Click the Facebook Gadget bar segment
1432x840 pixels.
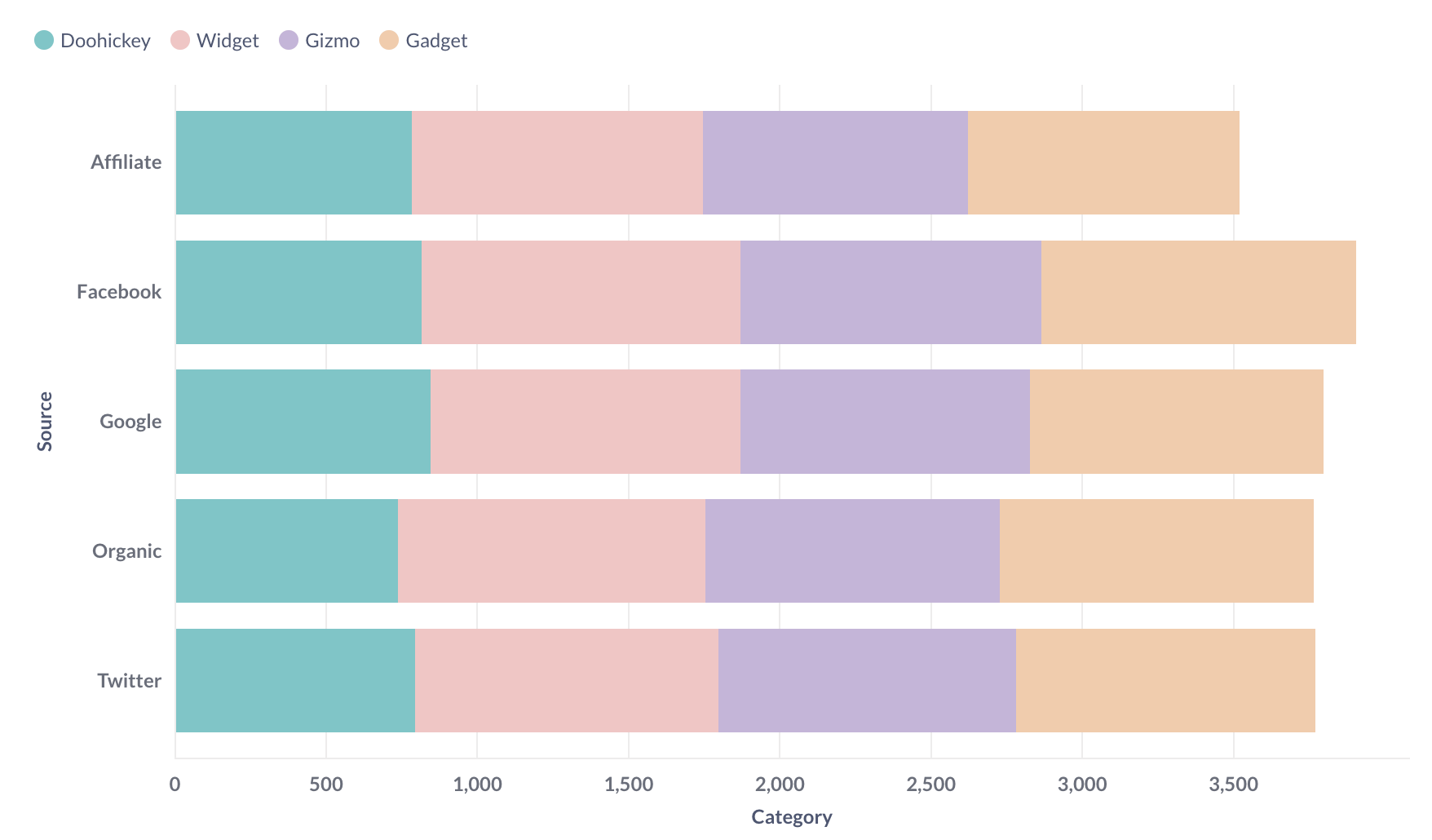1198,292
